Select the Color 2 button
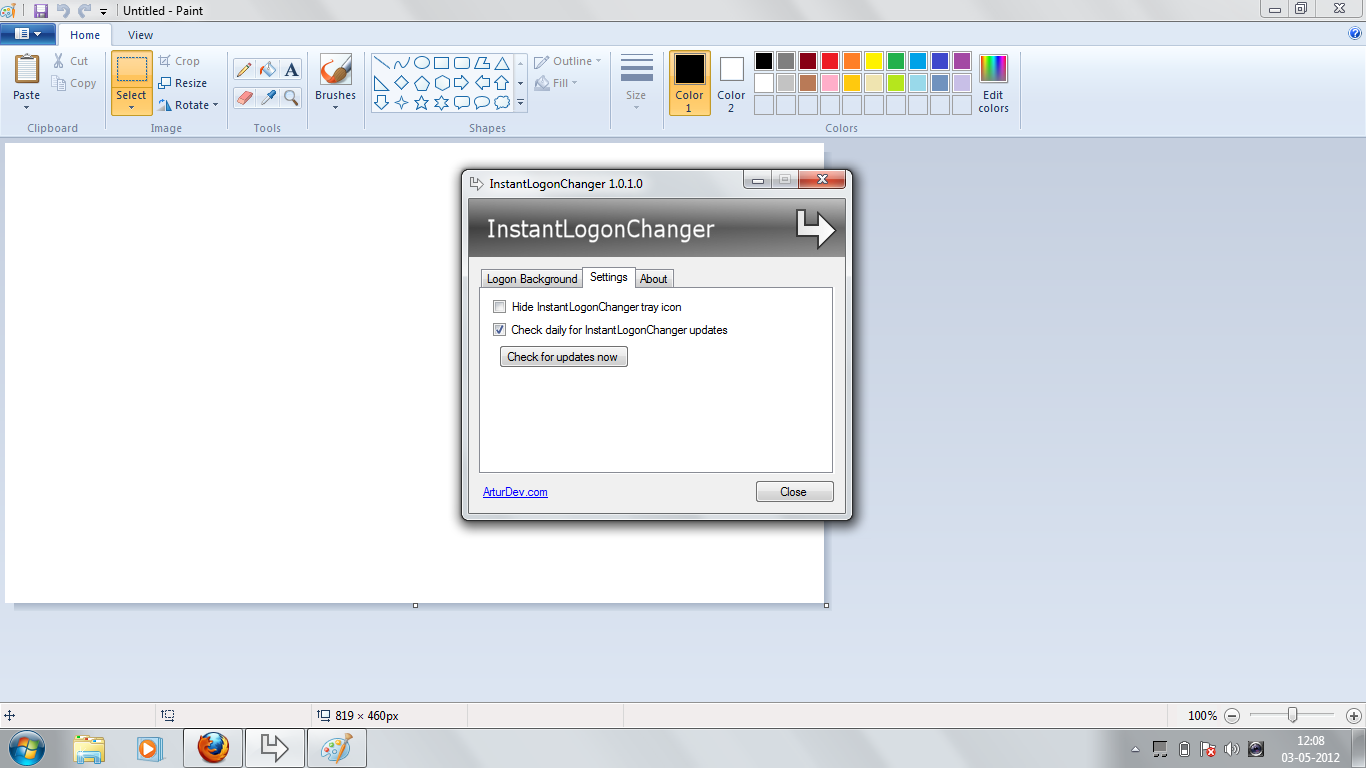Screen dimensions: 1366x768 click(x=731, y=83)
